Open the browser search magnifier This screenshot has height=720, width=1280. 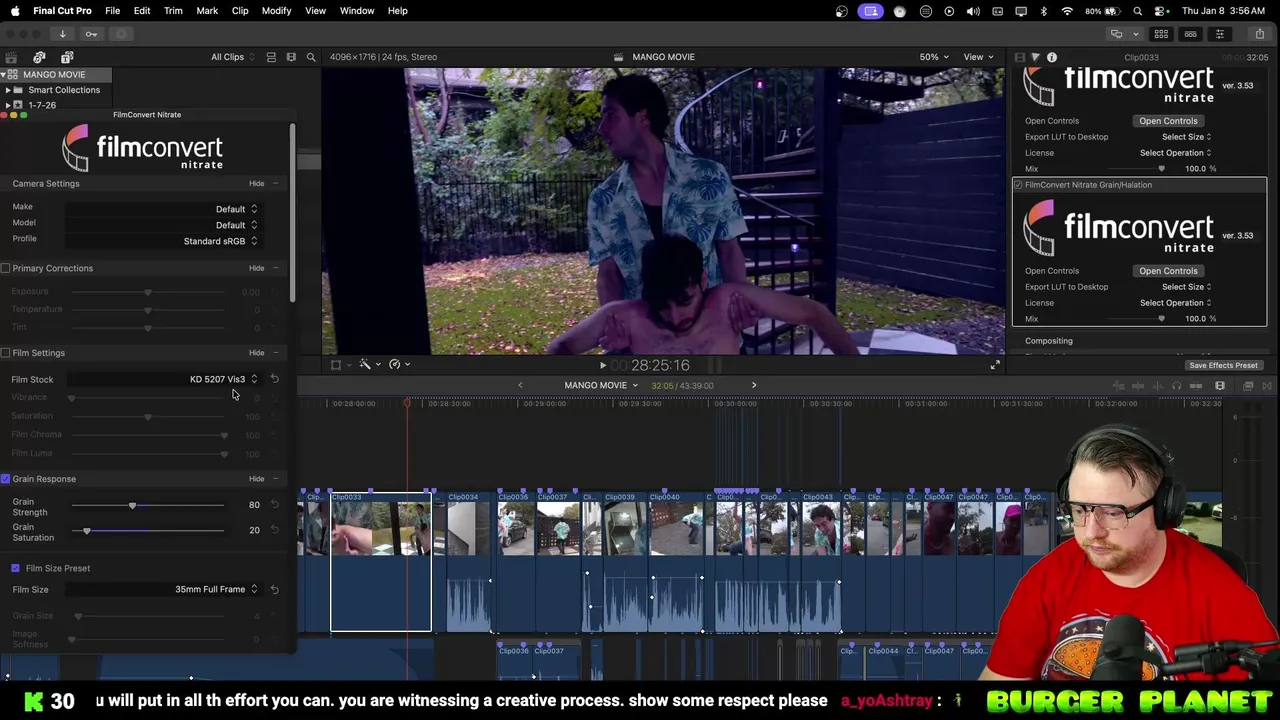[311, 57]
